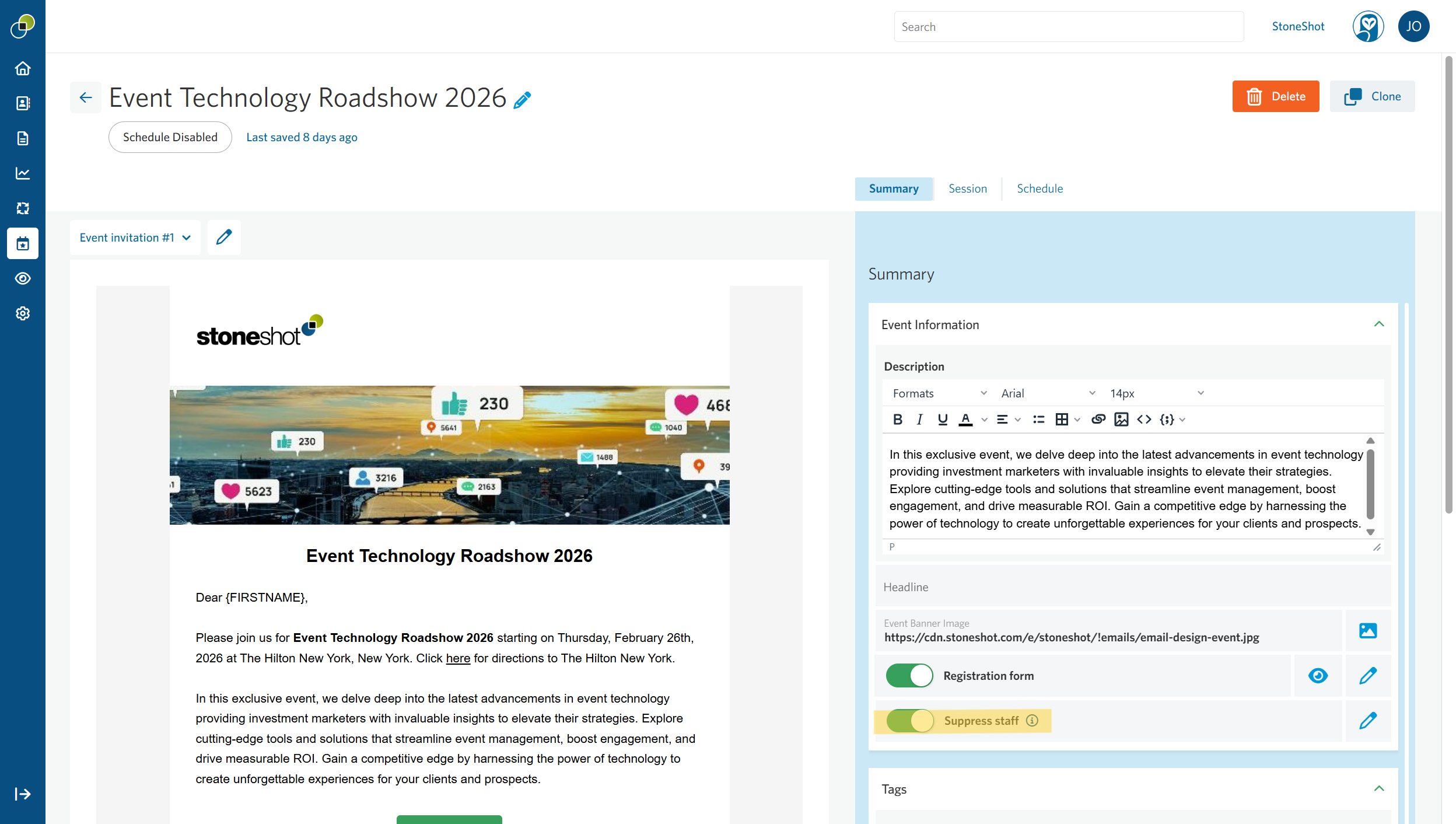The height and width of the screenshot is (824, 1456).
Task: Collapse the Event Information section
Action: tap(1379, 324)
